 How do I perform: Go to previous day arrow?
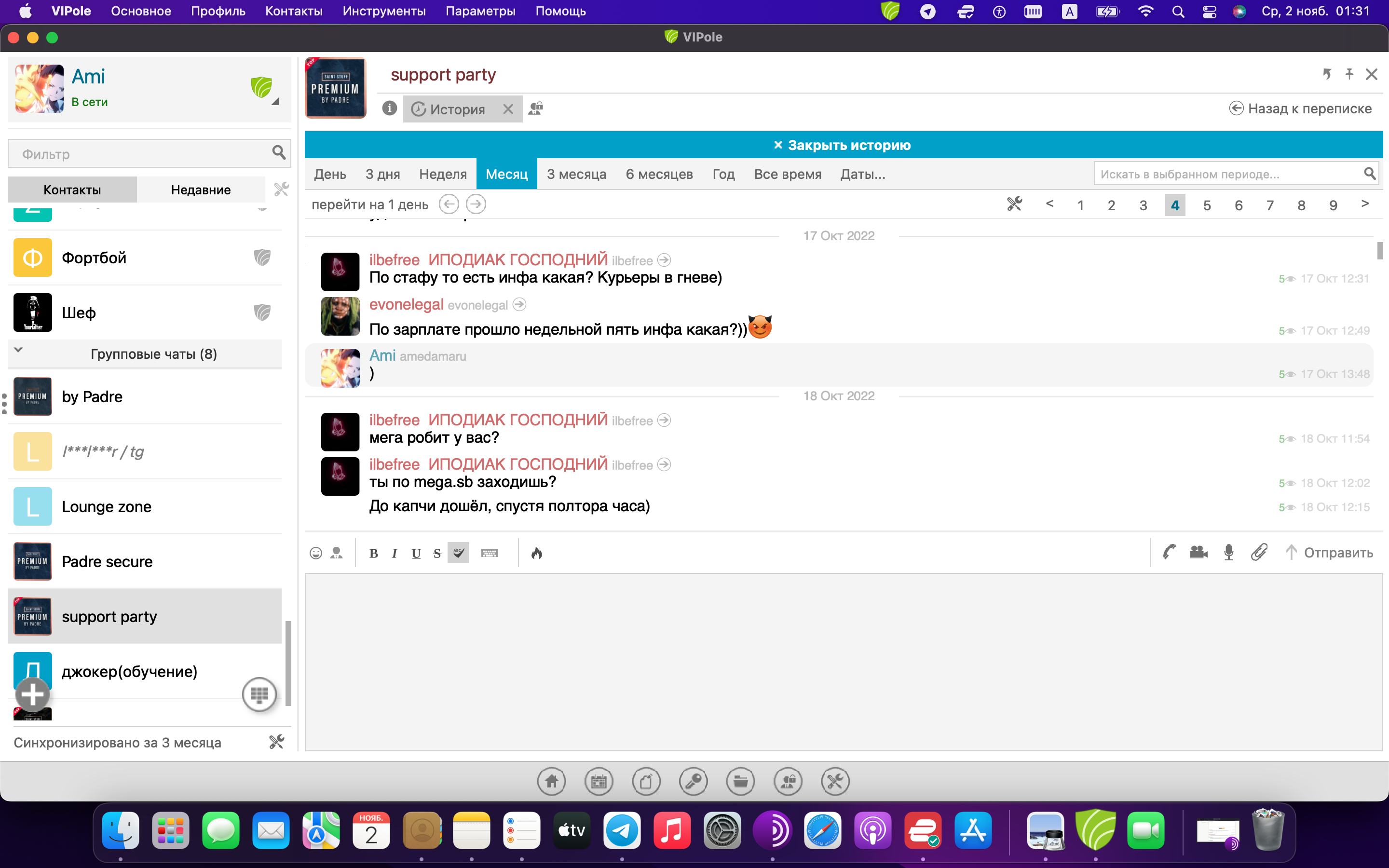pyautogui.click(x=449, y=204)
